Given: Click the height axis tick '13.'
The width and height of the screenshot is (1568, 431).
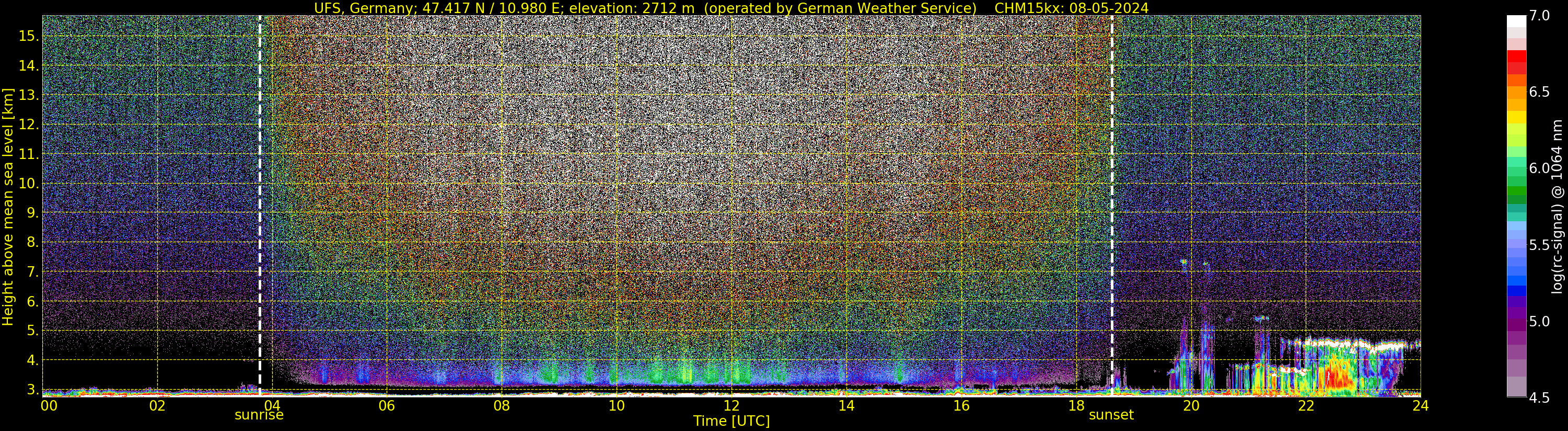Looking at the screenshot, I should (29, 95).
